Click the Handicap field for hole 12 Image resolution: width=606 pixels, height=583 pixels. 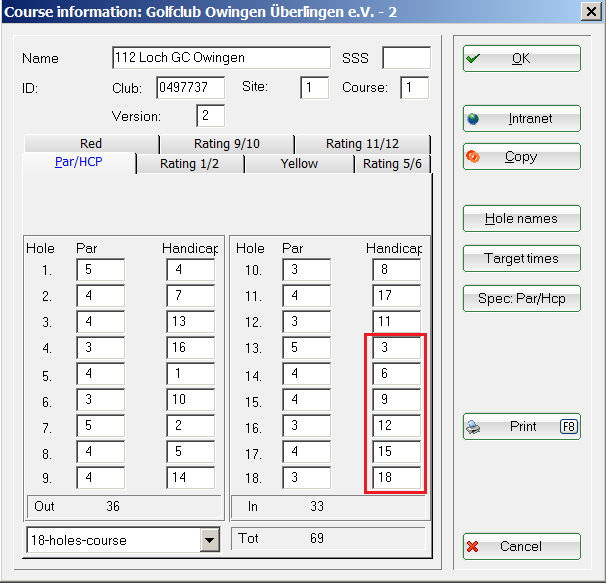(397, 322)
